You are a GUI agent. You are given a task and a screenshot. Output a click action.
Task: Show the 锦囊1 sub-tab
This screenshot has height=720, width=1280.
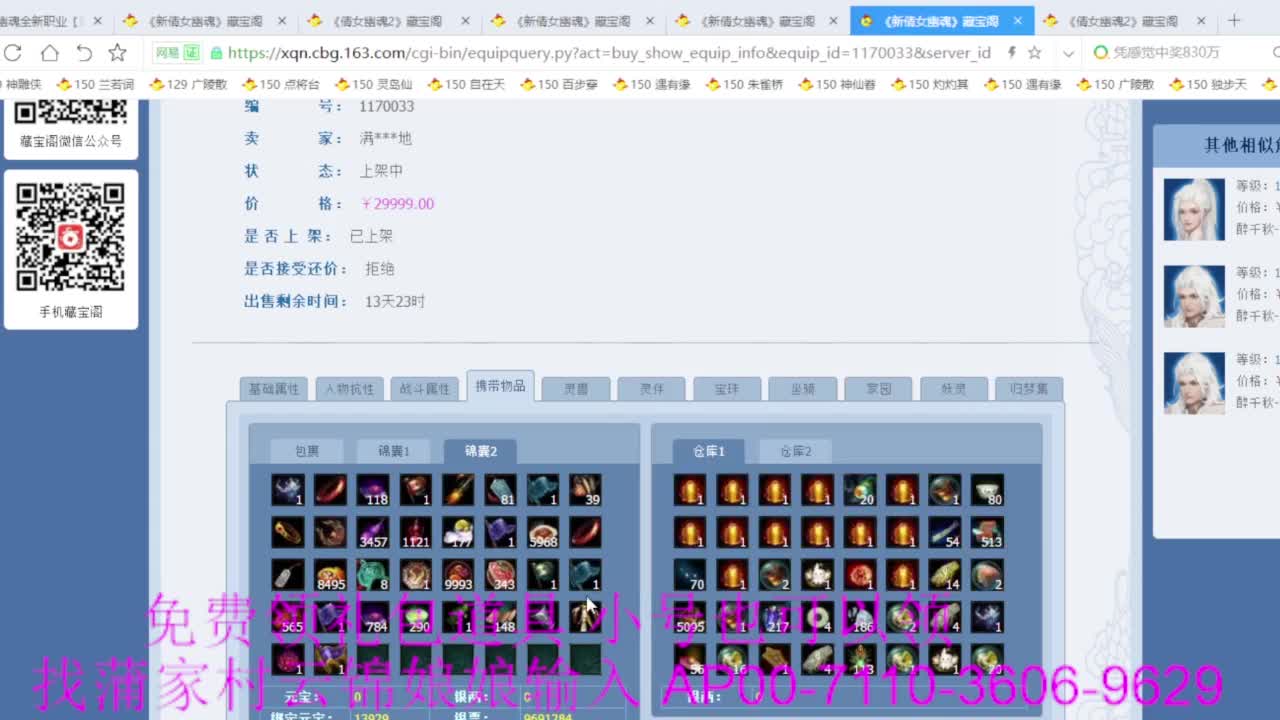click(x=393, y=451)
